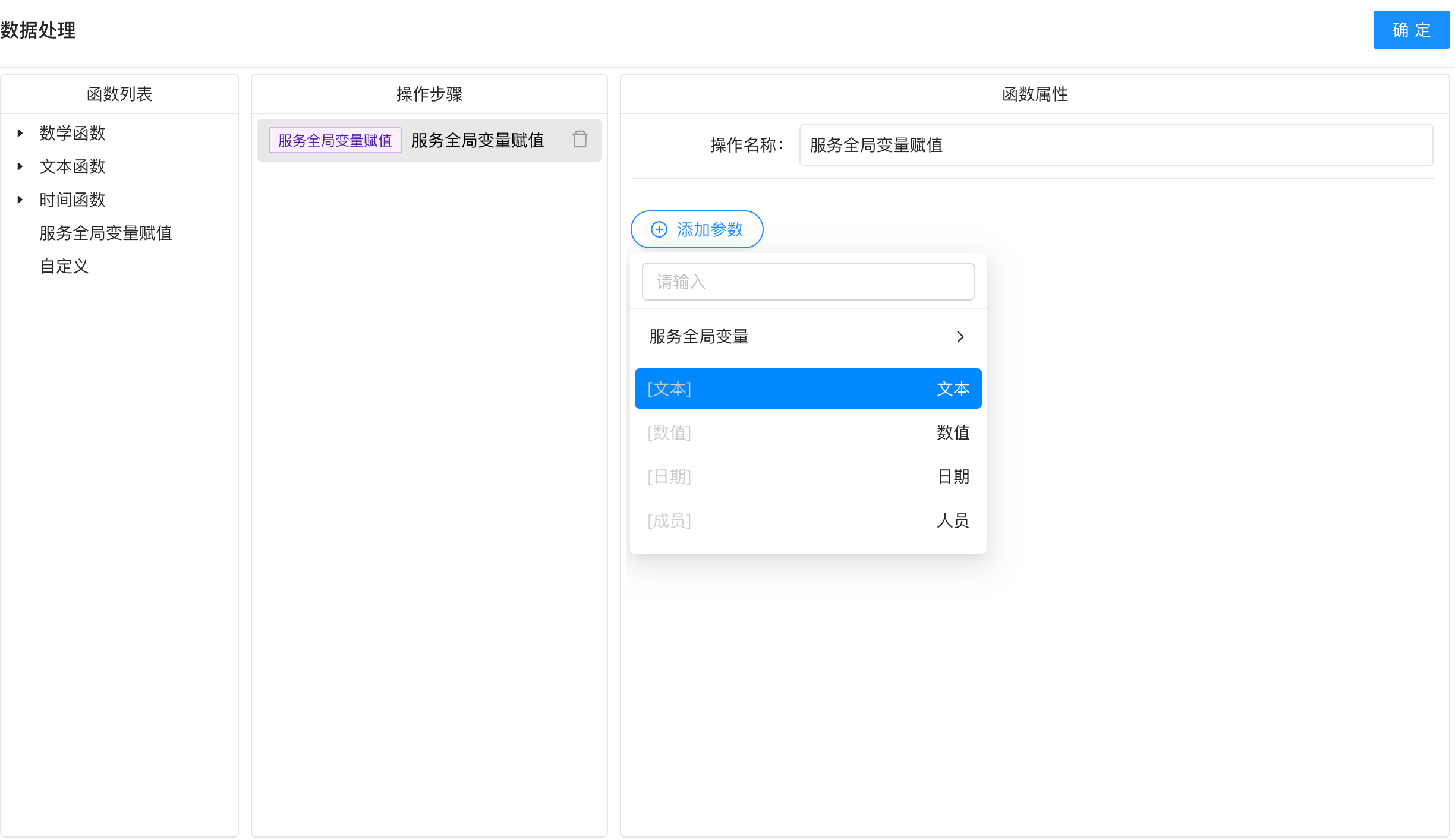The image size is (1455, 840).
Task: Choose the [数值] option in dropdown
Action: click(807, 432)
